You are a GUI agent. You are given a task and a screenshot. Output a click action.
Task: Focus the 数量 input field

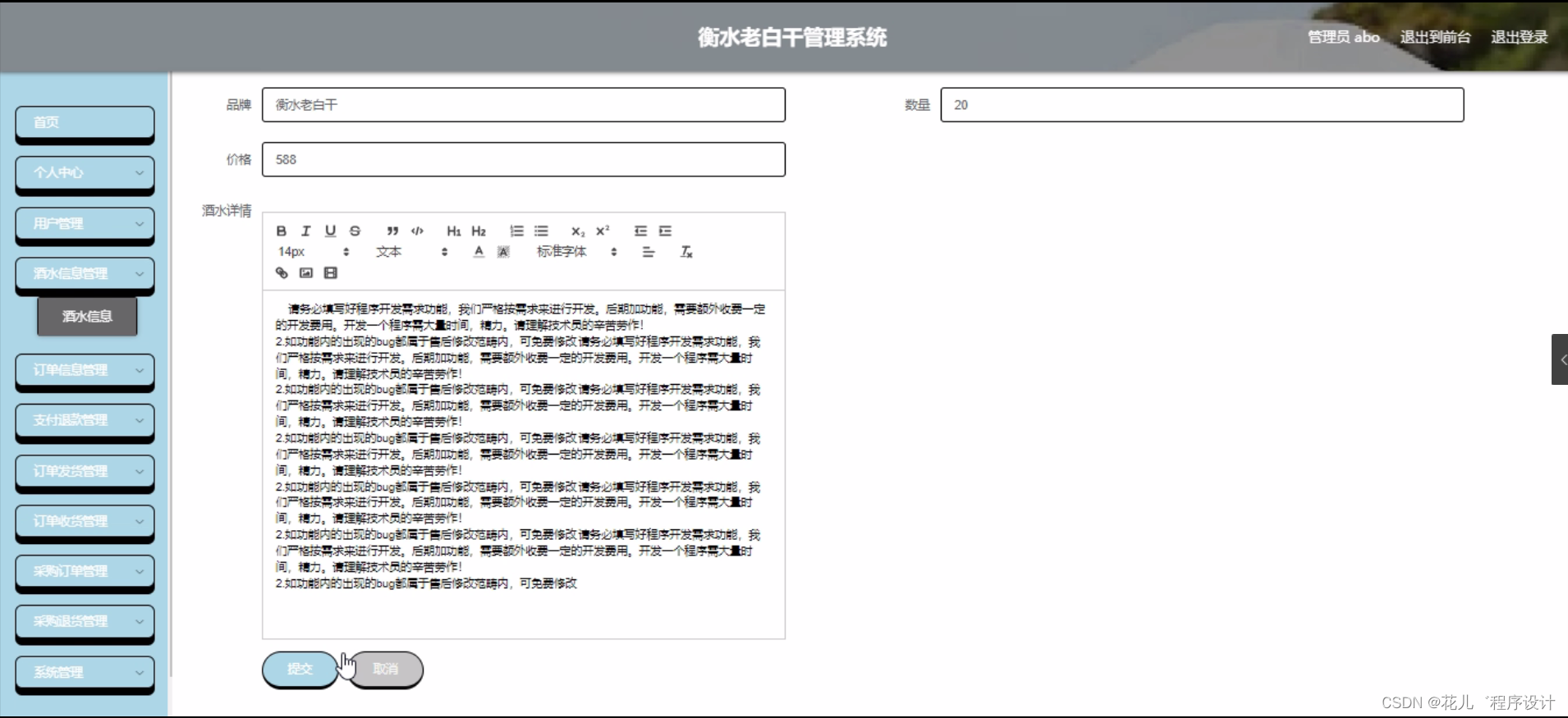1202,105
